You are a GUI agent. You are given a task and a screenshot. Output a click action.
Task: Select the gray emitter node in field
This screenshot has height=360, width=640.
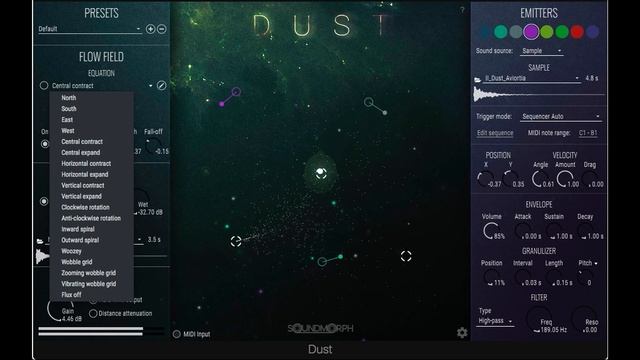tap(369, 102)
